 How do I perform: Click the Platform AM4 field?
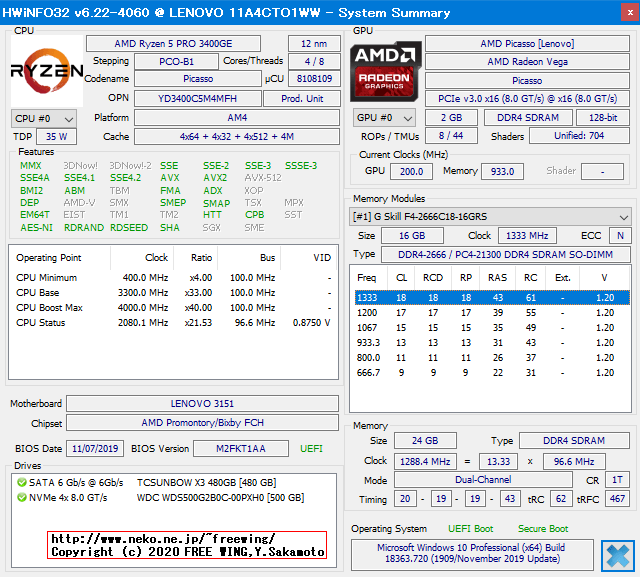237,118
